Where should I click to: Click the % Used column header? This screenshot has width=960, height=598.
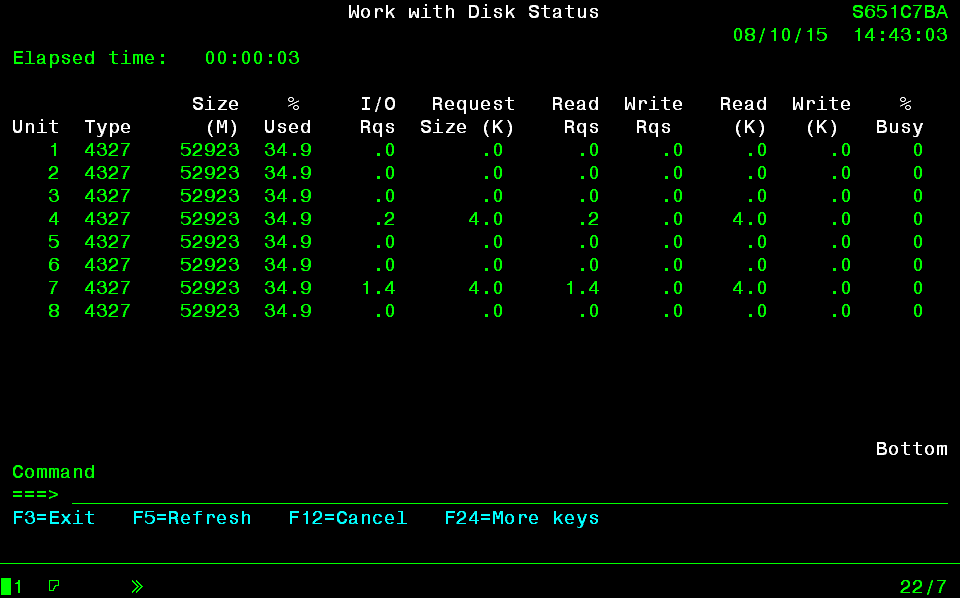[288, 115]
